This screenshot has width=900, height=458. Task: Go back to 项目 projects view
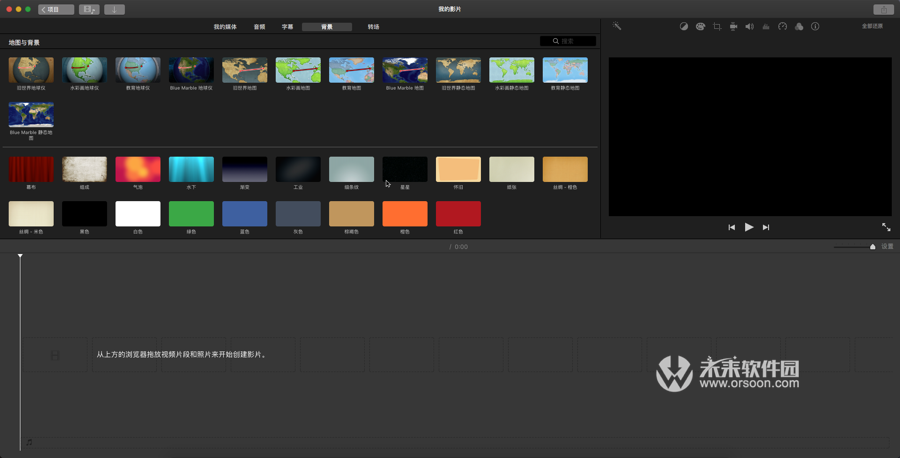click(56, 9)
